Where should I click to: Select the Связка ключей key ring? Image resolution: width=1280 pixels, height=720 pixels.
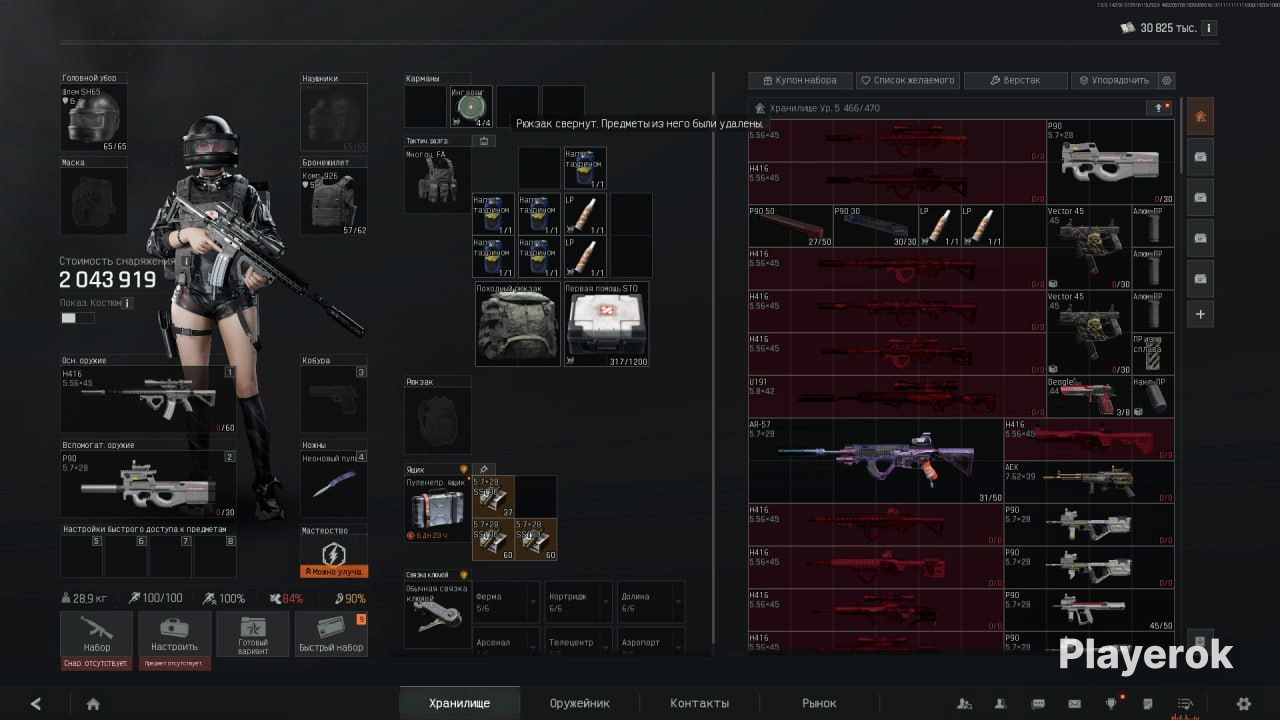pos(436,615)
